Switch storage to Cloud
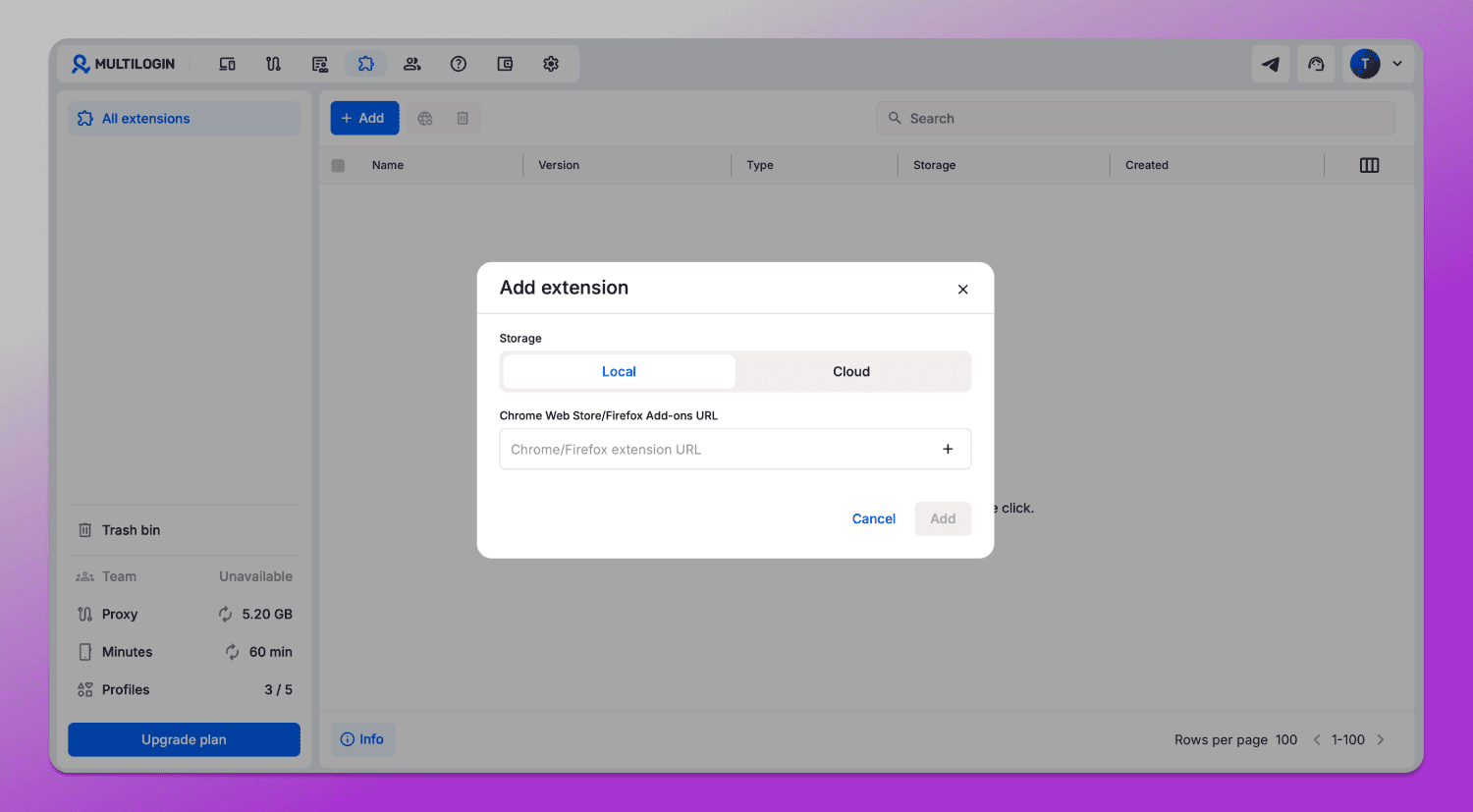 tap(851, 371)
